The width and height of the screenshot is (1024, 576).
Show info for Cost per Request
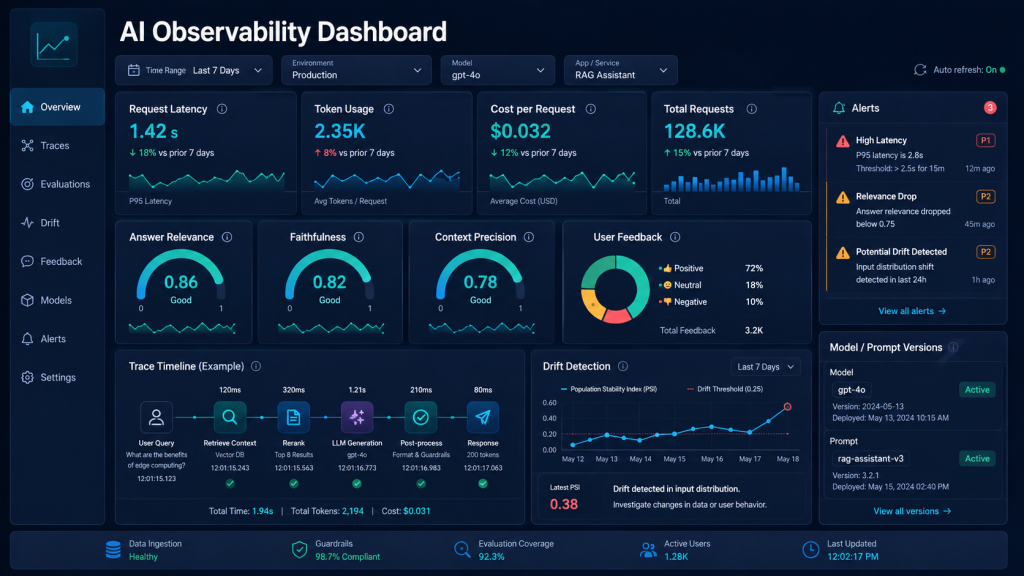[590, 109]
